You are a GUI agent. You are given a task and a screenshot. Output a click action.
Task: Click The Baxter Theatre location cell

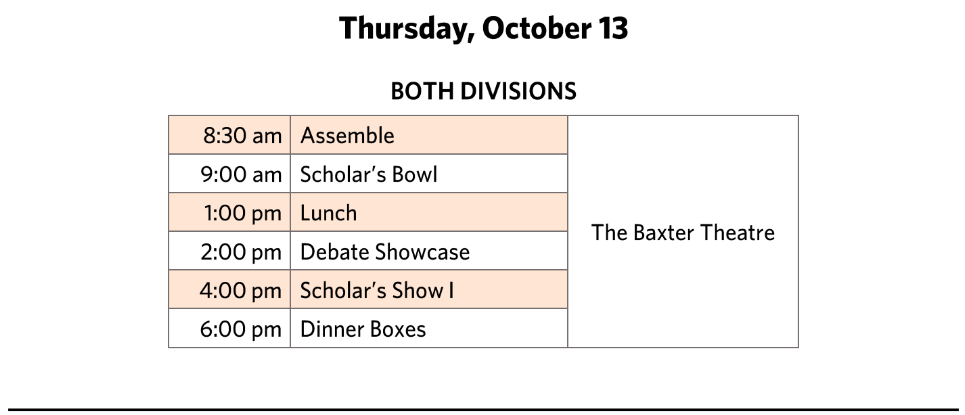(x=683, y=232)
